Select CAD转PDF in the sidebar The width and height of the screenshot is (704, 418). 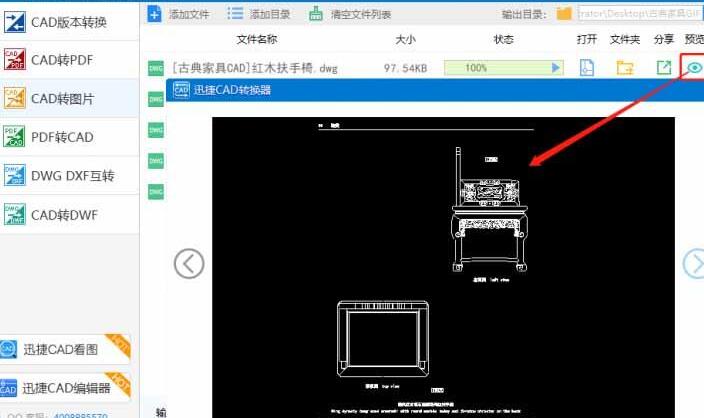(69, 60)
